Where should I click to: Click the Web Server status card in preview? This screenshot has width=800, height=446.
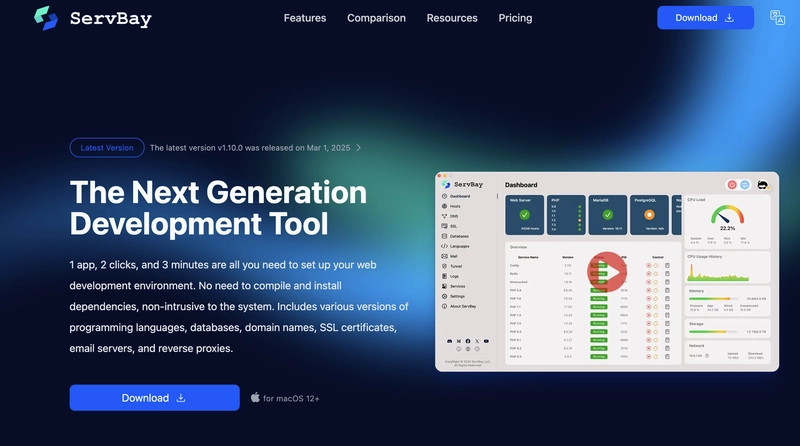pos(524,215)
